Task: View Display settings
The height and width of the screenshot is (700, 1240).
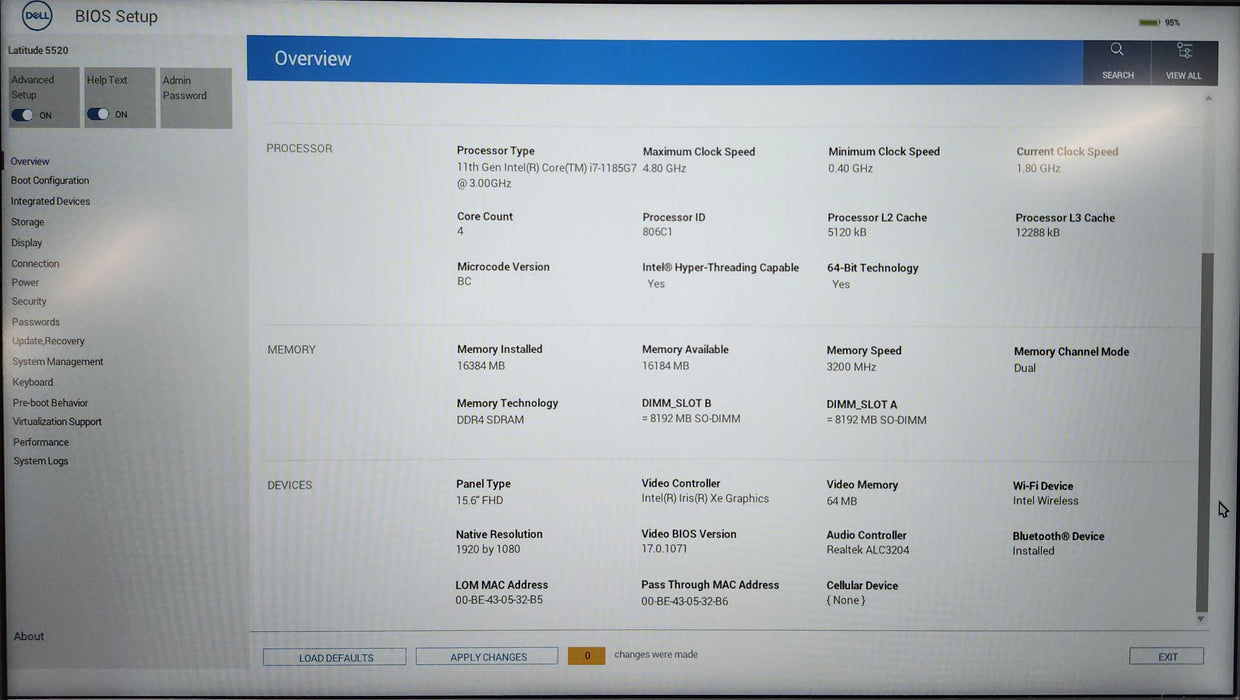Action: (x=26, y=242)
